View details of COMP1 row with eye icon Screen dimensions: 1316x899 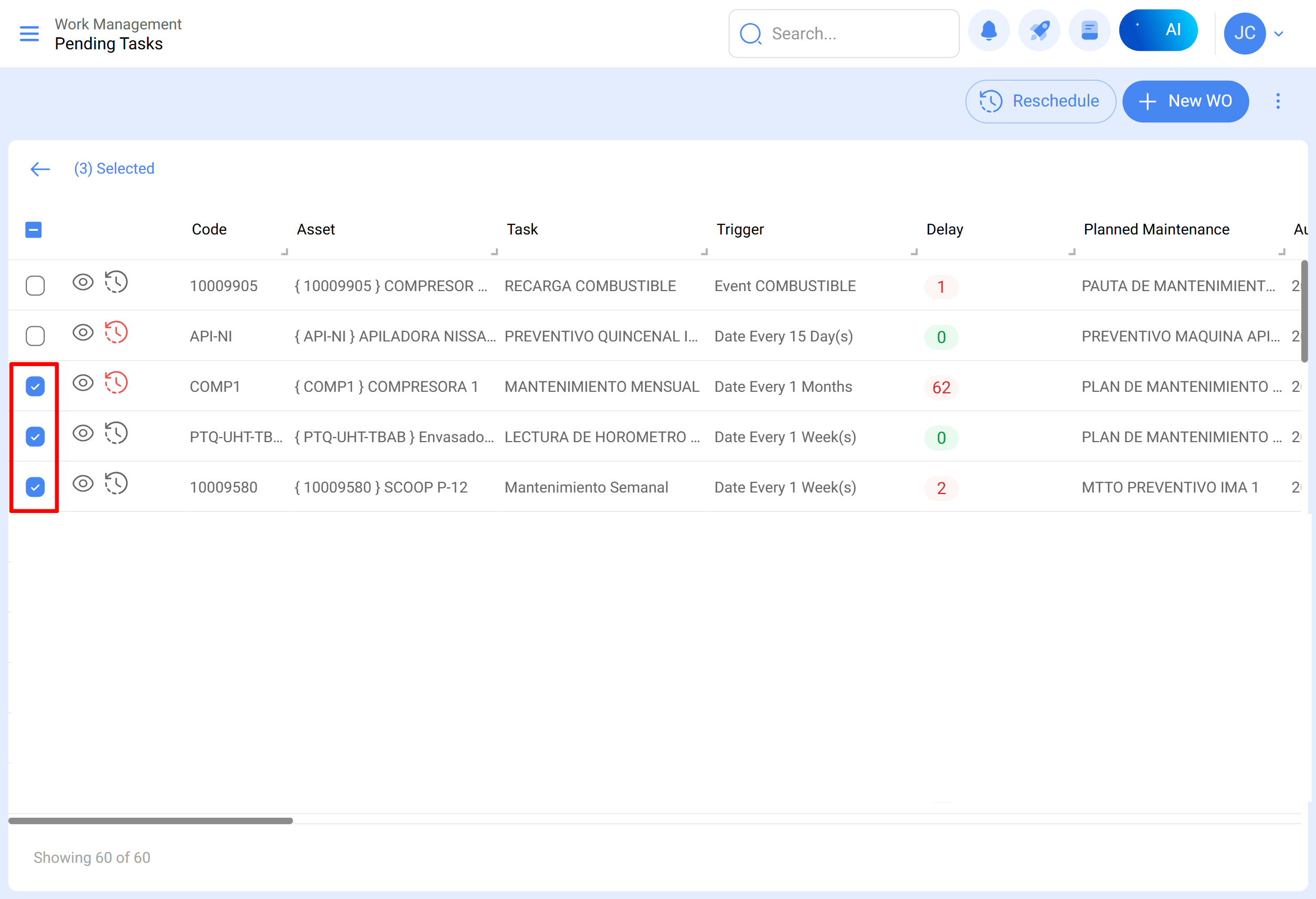(x=83, y=383)
